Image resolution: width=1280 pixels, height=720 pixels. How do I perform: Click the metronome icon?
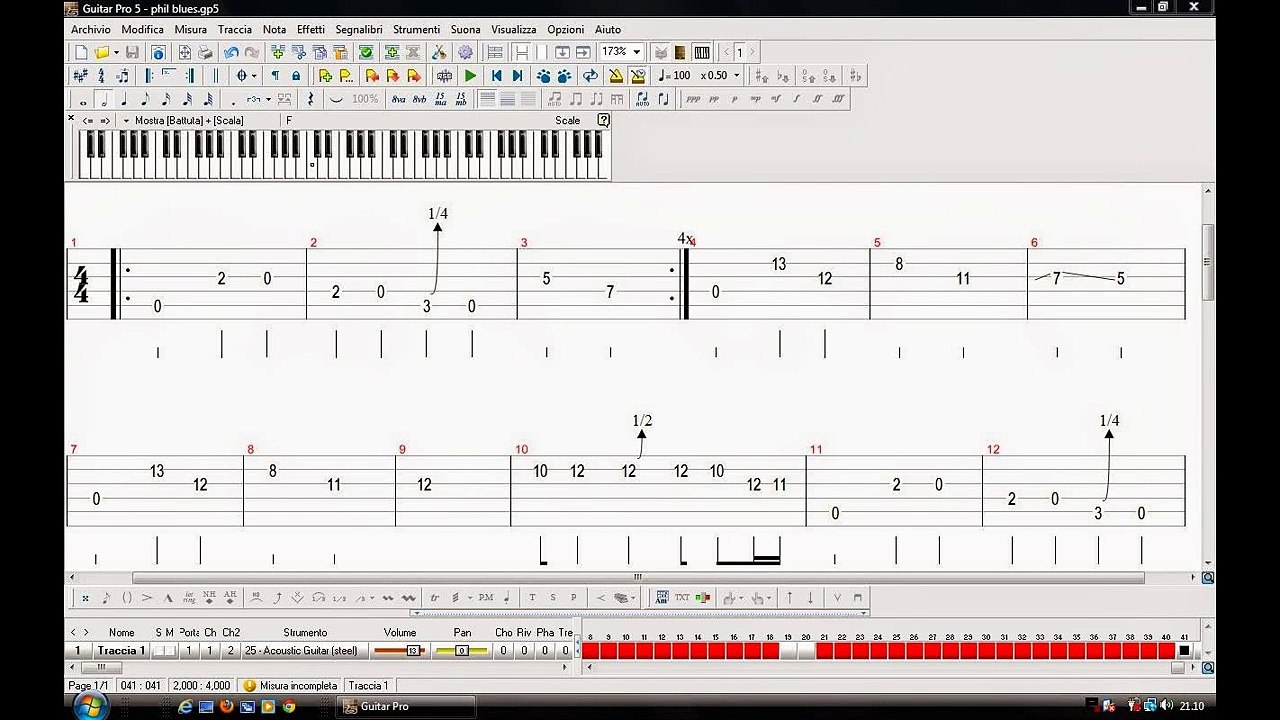[x=615, y=76]
